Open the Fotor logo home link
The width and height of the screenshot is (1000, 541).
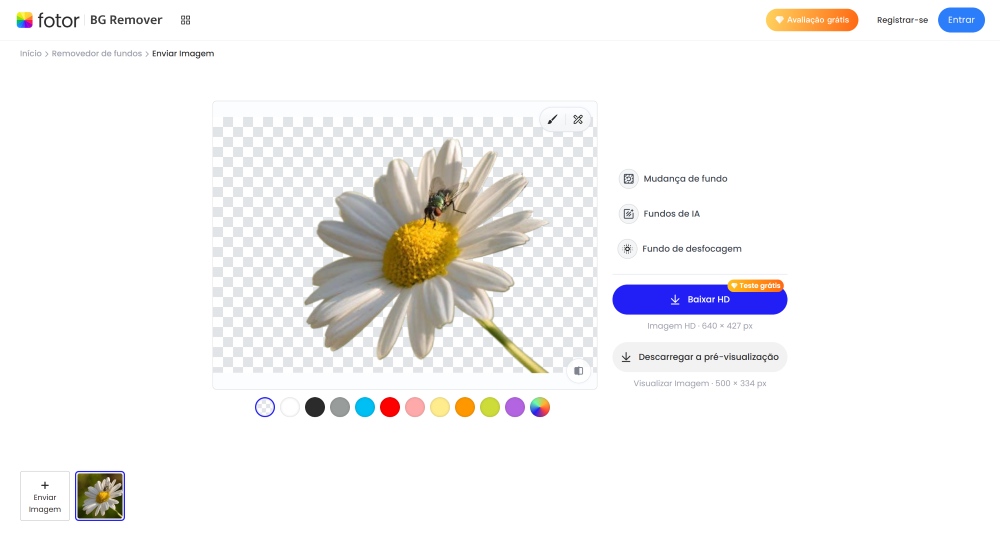coord(48,20)
